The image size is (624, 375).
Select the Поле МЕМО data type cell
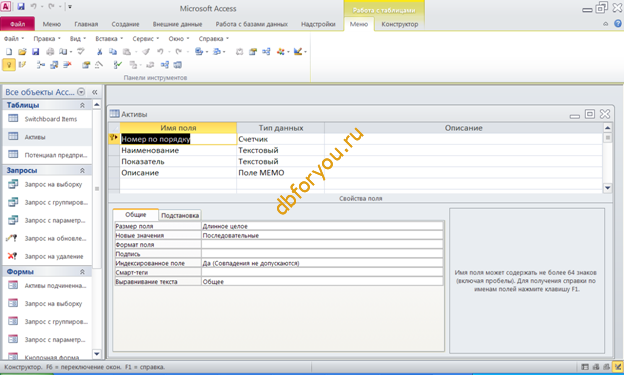coord(281,173)
